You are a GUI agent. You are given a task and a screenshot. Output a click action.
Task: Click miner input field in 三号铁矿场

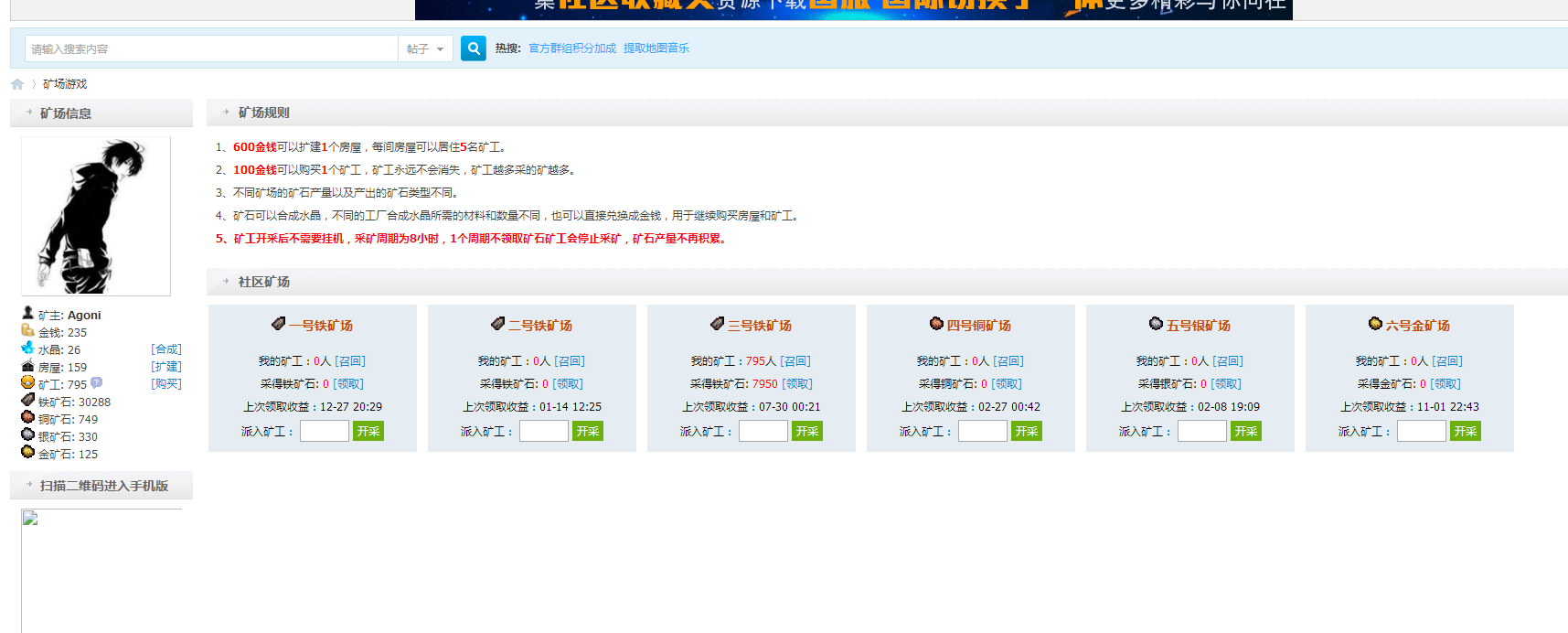tap(763, 431)
